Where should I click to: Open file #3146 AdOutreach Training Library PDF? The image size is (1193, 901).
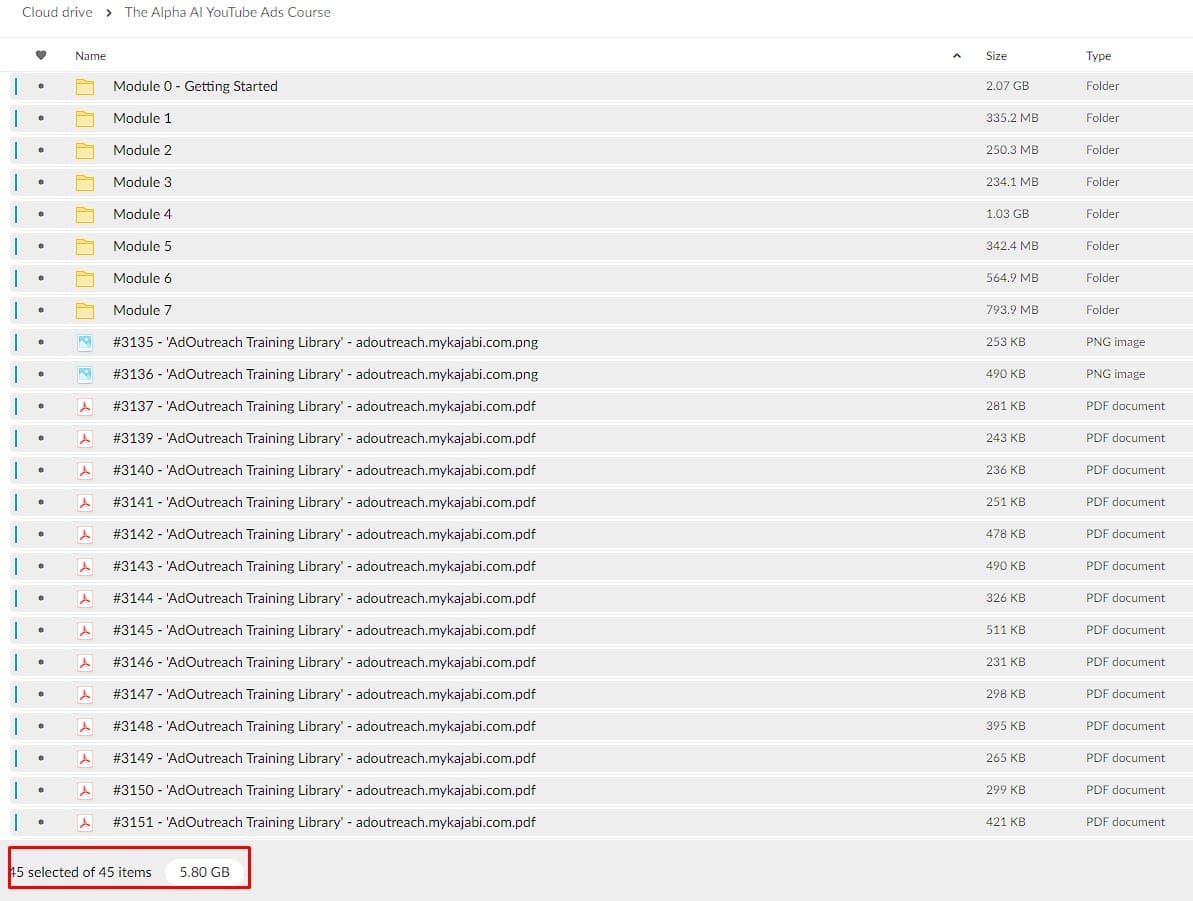[324, 662]
